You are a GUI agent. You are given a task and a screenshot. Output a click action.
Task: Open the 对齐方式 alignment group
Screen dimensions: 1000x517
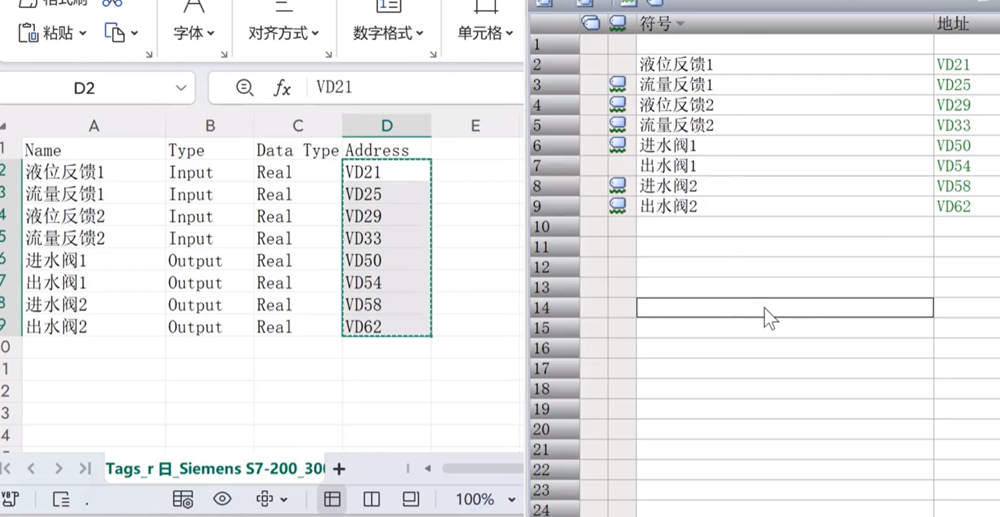(283, 33)
